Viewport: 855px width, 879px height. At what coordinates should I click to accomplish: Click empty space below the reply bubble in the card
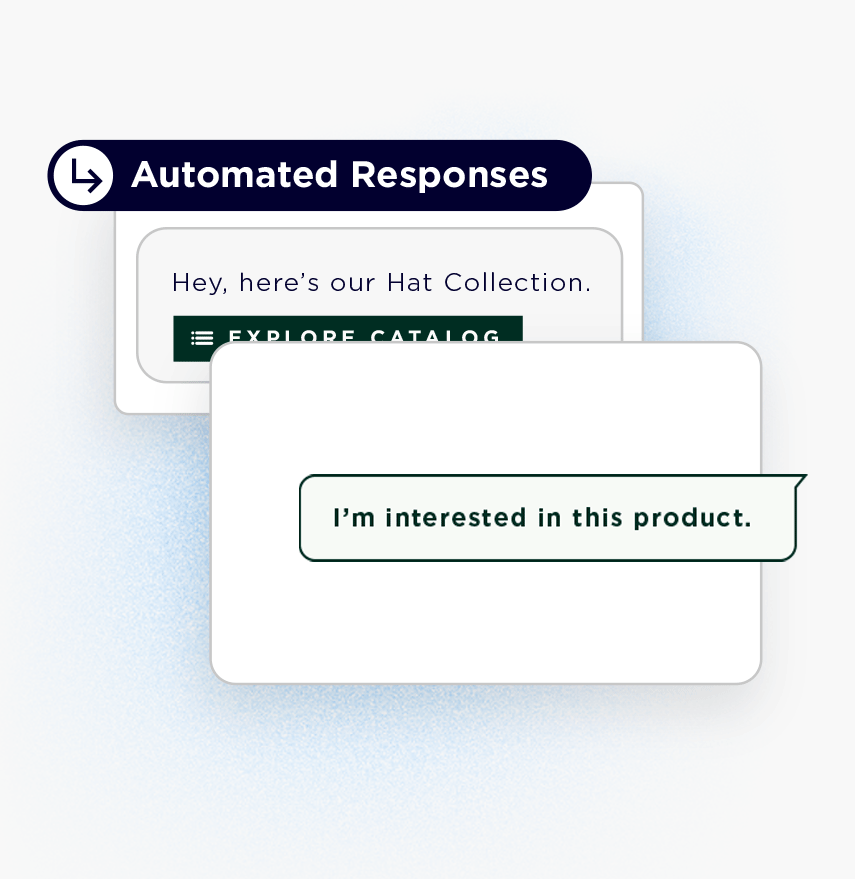click(486, 620)
